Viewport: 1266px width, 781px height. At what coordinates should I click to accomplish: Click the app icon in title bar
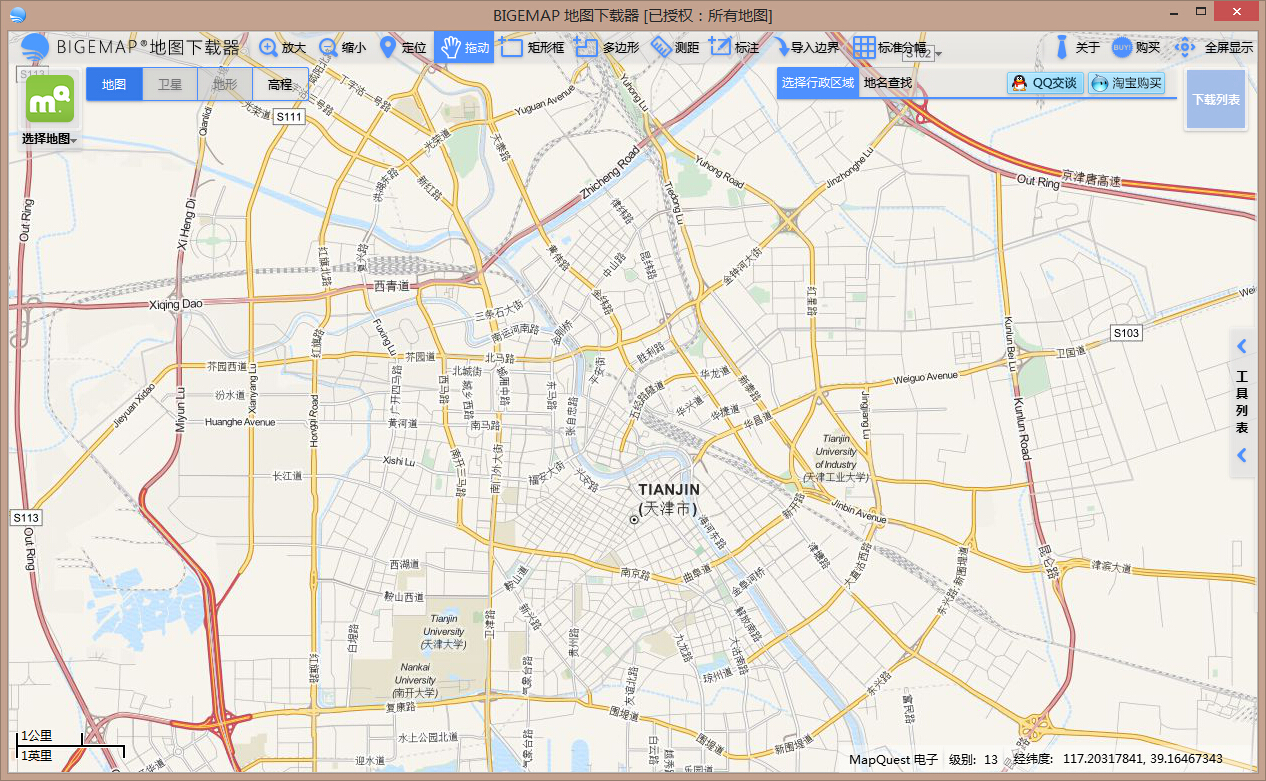pyautogui.click(x=17, y=15)
